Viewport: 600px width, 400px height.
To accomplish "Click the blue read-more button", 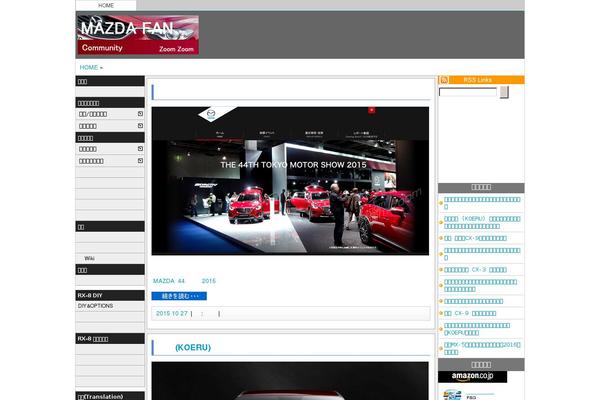I will (x=179, y=296).
